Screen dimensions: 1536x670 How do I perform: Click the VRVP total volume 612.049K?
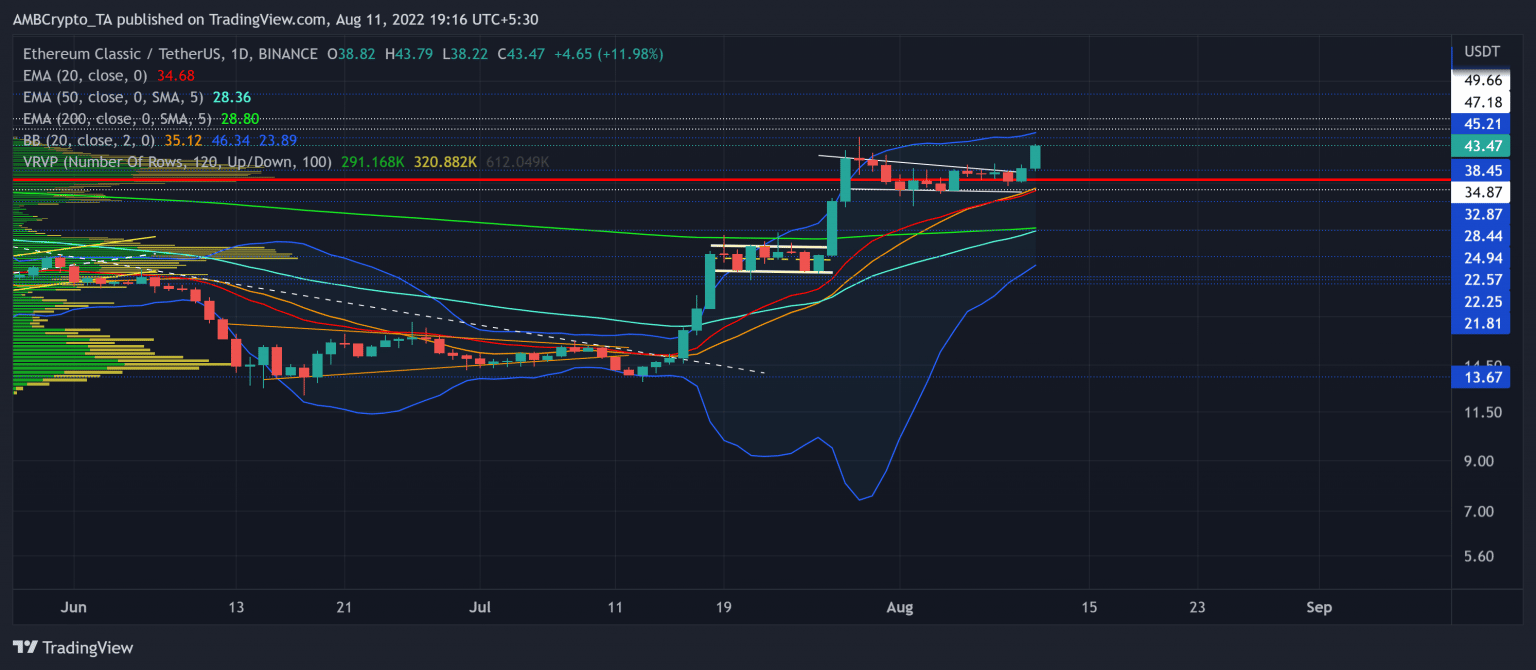coord(517,161)
